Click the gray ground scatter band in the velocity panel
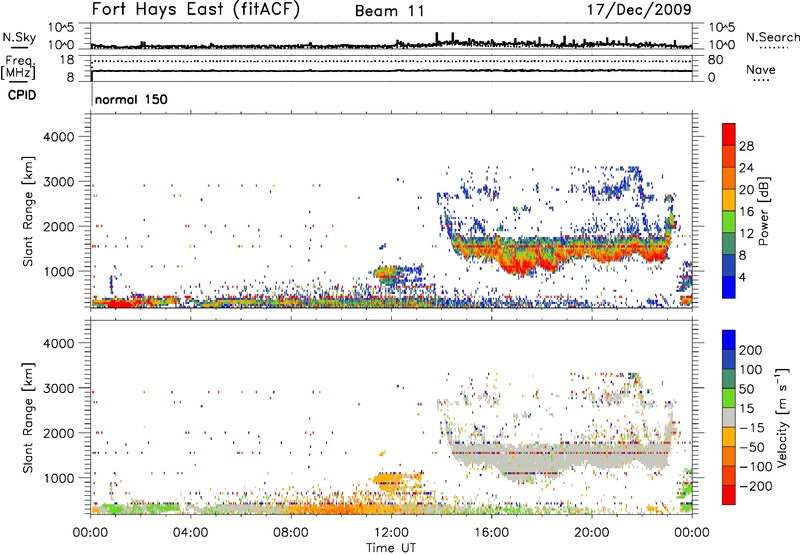Screen dimensions: 800x554 click(561, 456)
